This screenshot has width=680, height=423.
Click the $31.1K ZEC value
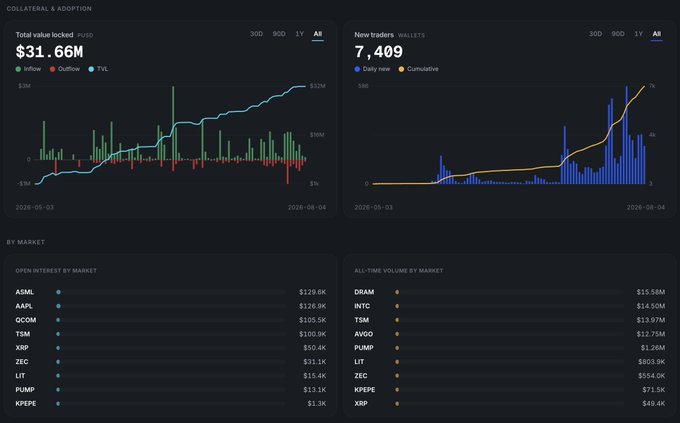point(314,361)
